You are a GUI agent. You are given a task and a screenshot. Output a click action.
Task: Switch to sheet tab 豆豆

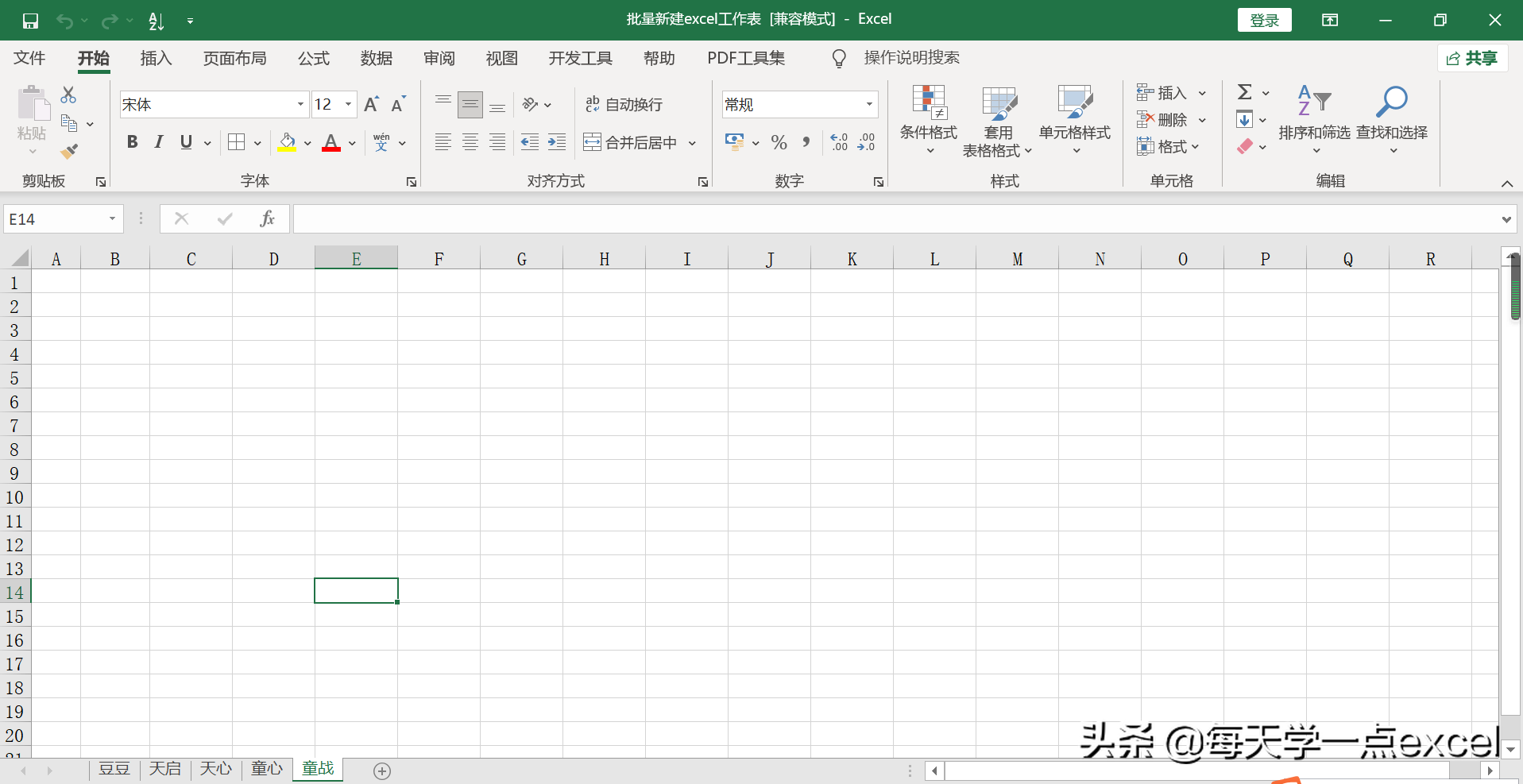click(114, 769)
